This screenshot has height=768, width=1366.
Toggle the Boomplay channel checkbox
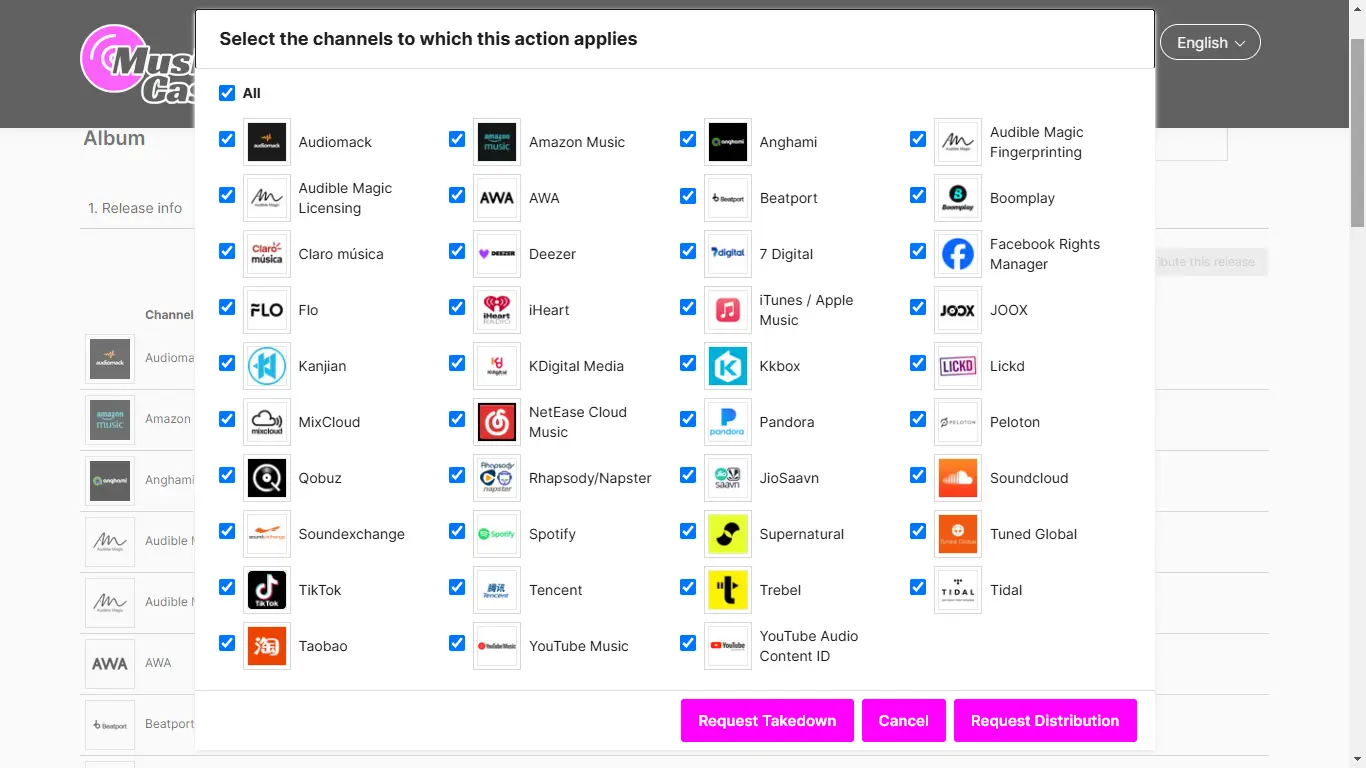click(x=918, y=195)
